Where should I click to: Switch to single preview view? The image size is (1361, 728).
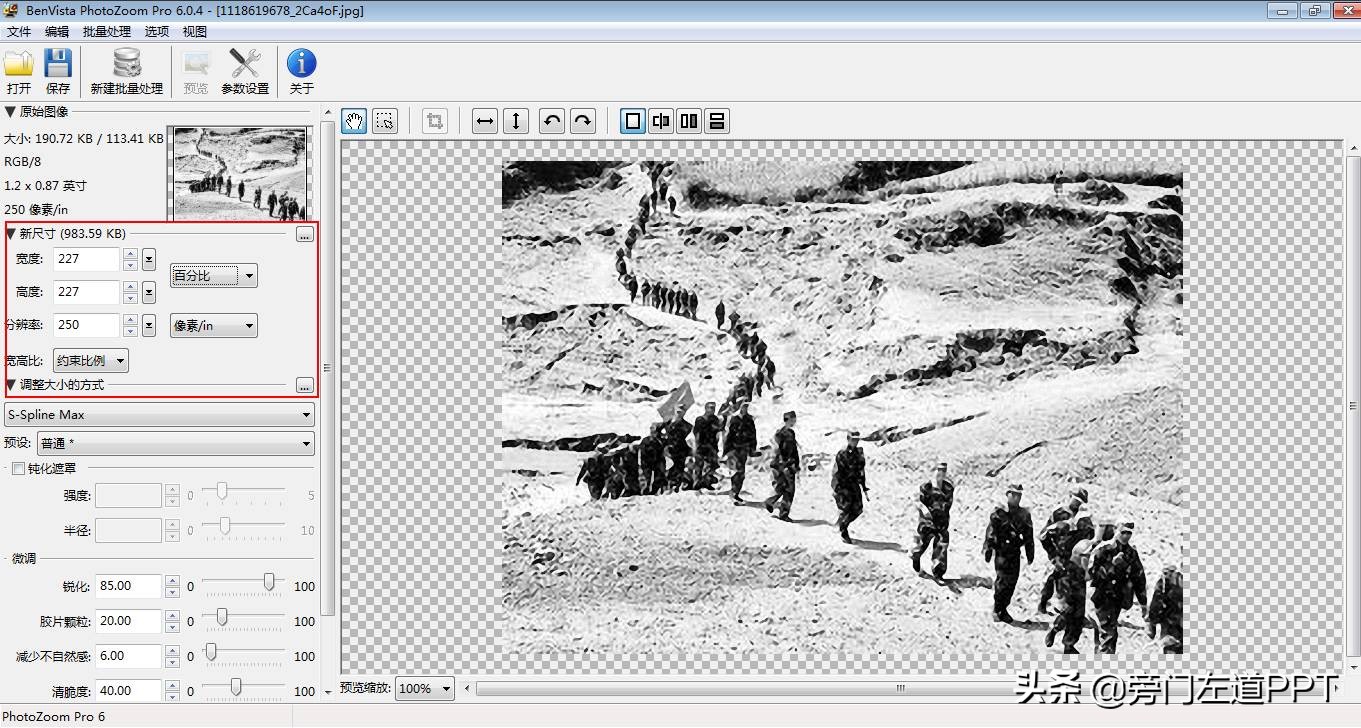(633, 121)
